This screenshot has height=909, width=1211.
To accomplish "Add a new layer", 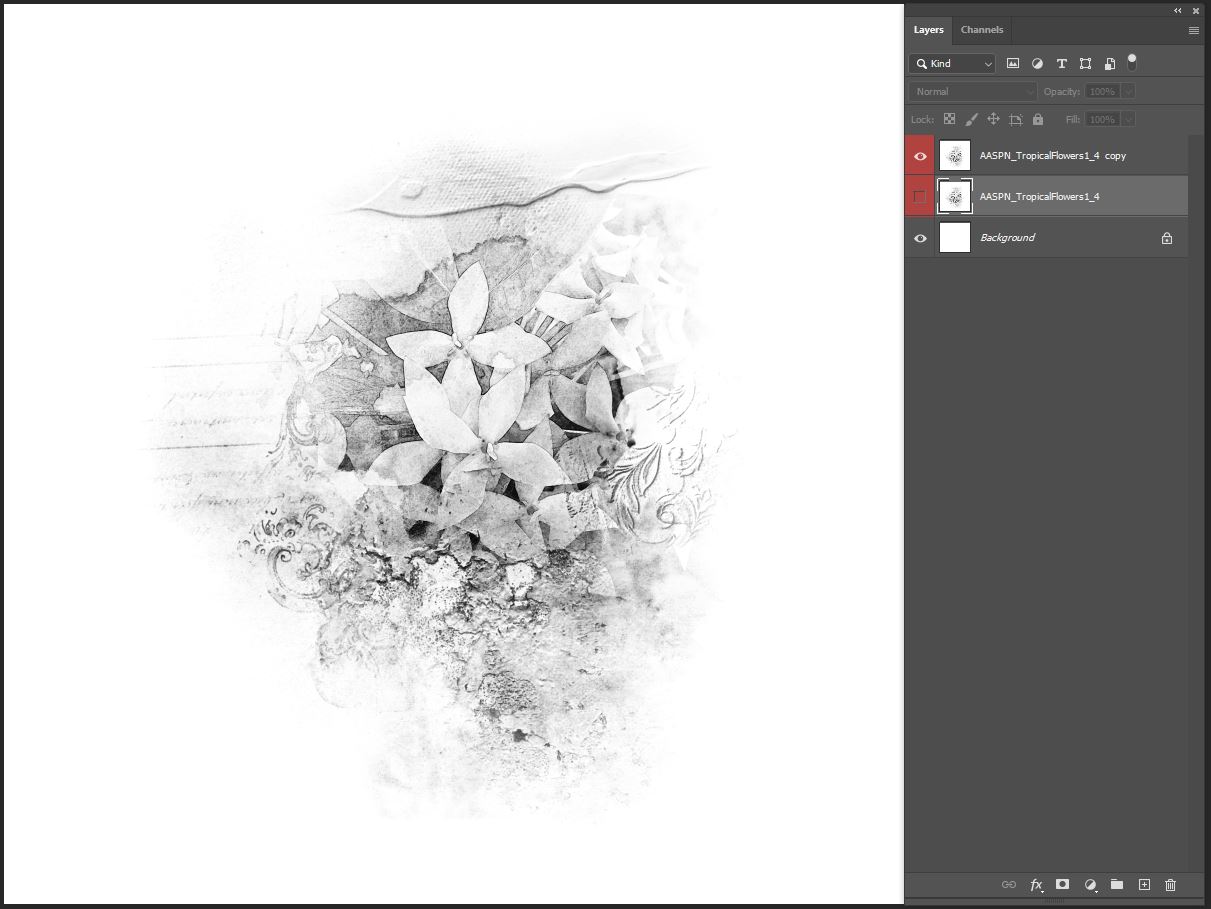I will [x=1144, y=885].
